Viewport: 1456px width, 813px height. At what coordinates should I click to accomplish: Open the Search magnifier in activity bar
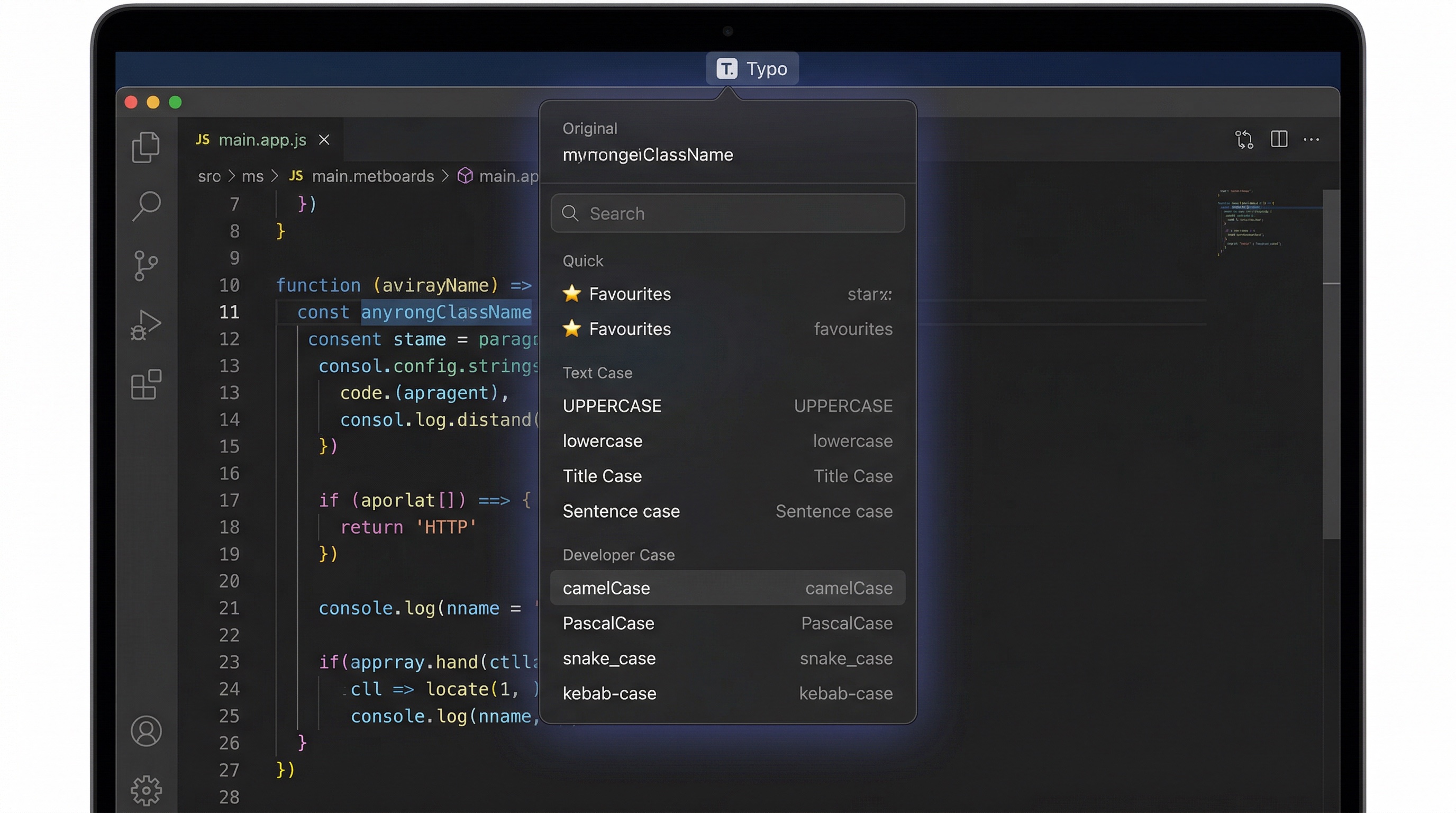pyautogui.click(x=146, y=206)
